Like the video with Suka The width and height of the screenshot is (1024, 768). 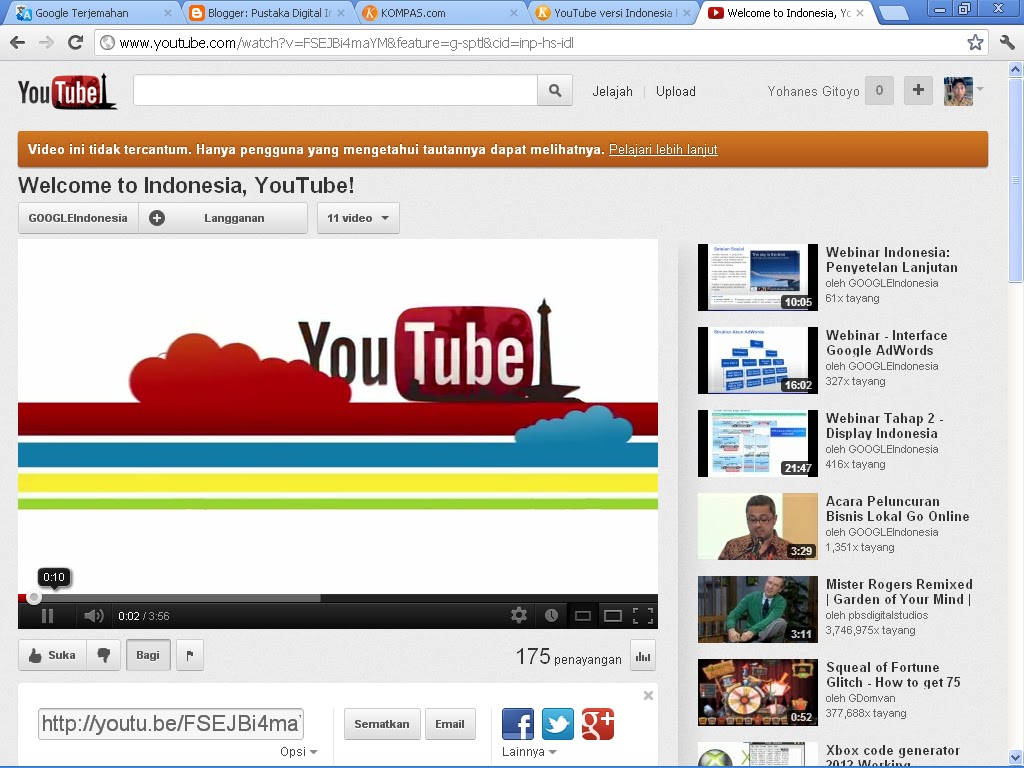[x=52, y=655]
